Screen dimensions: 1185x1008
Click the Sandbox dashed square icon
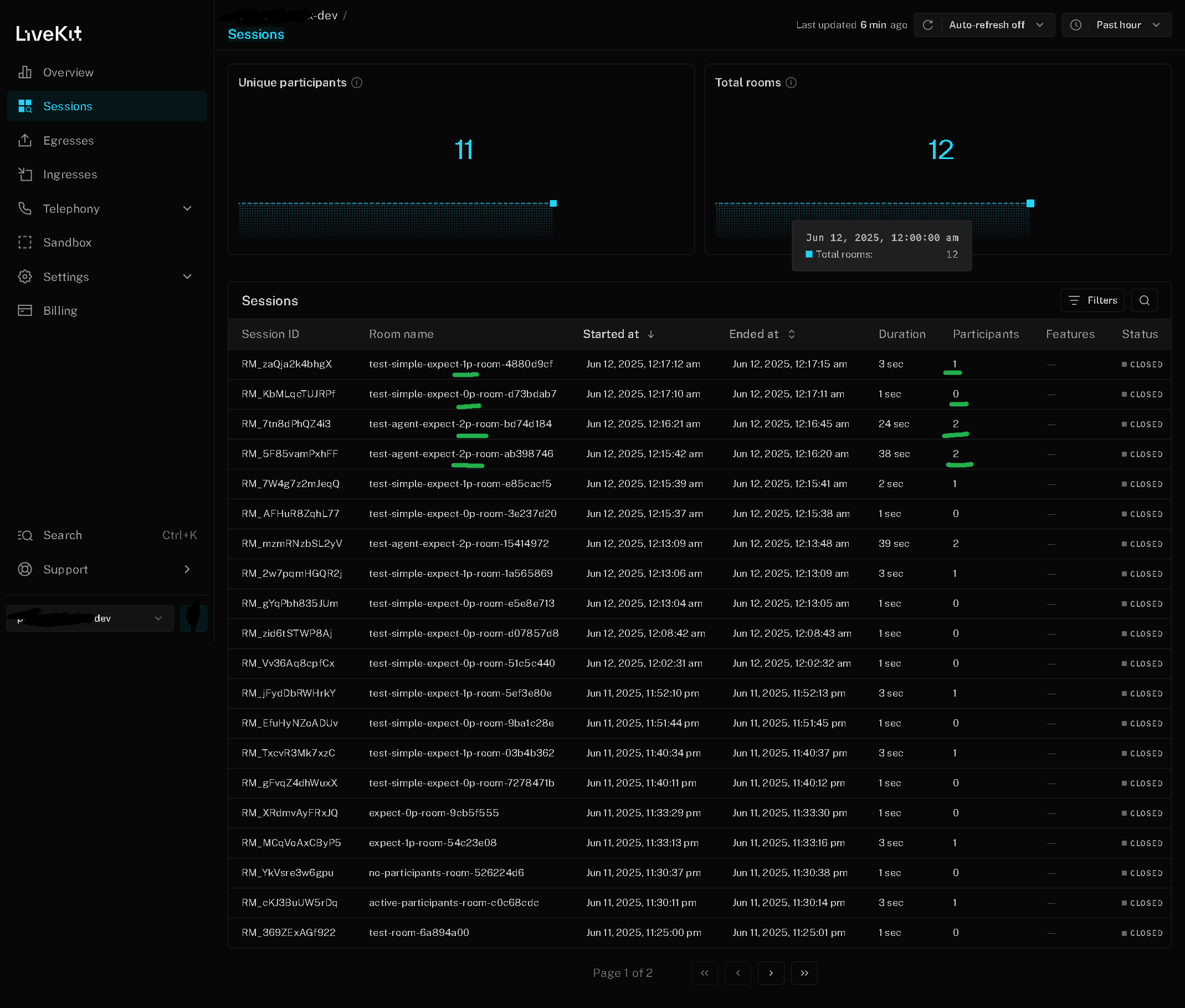(25, 242)
